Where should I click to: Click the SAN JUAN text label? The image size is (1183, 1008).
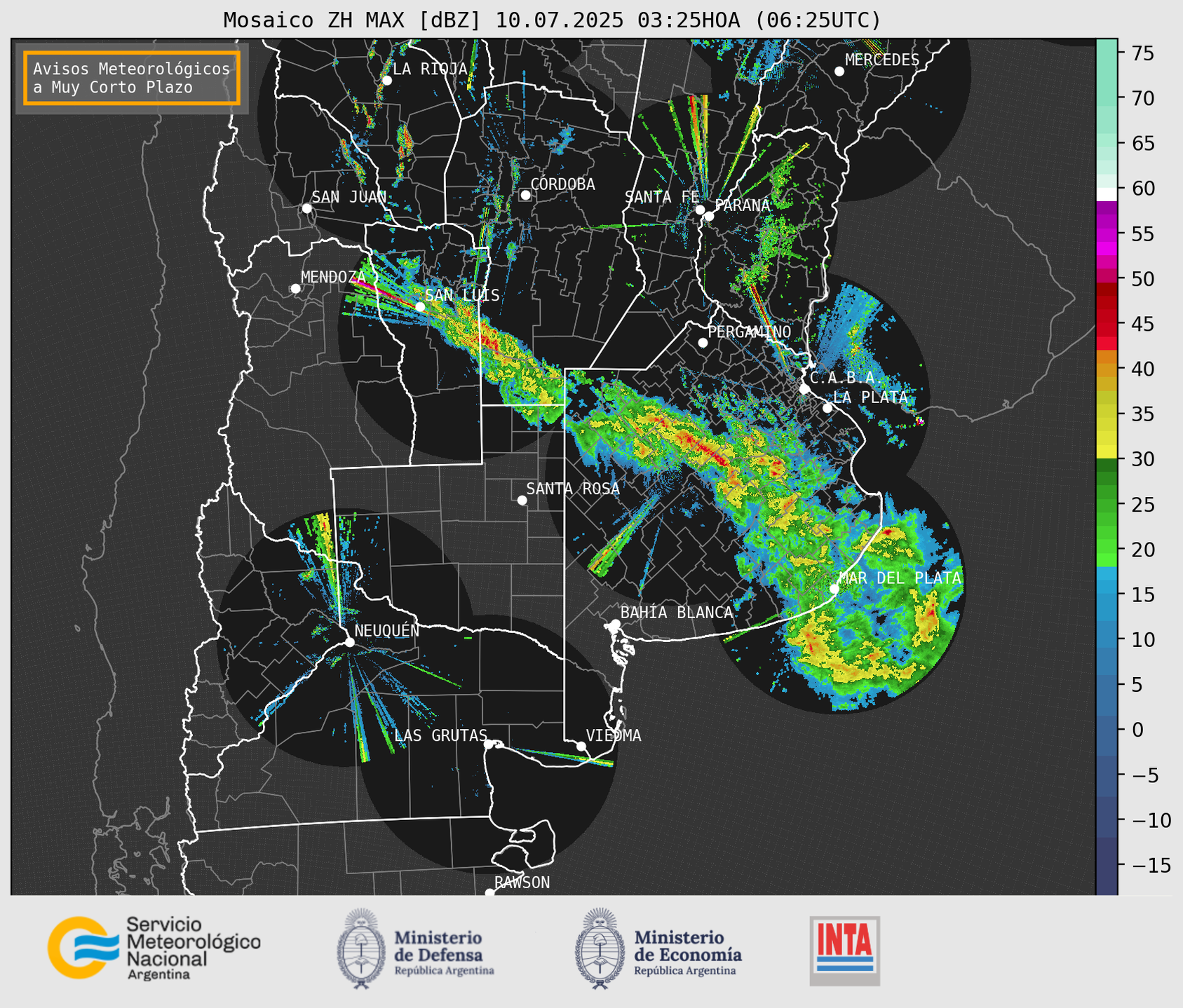[x=349, y=197]
